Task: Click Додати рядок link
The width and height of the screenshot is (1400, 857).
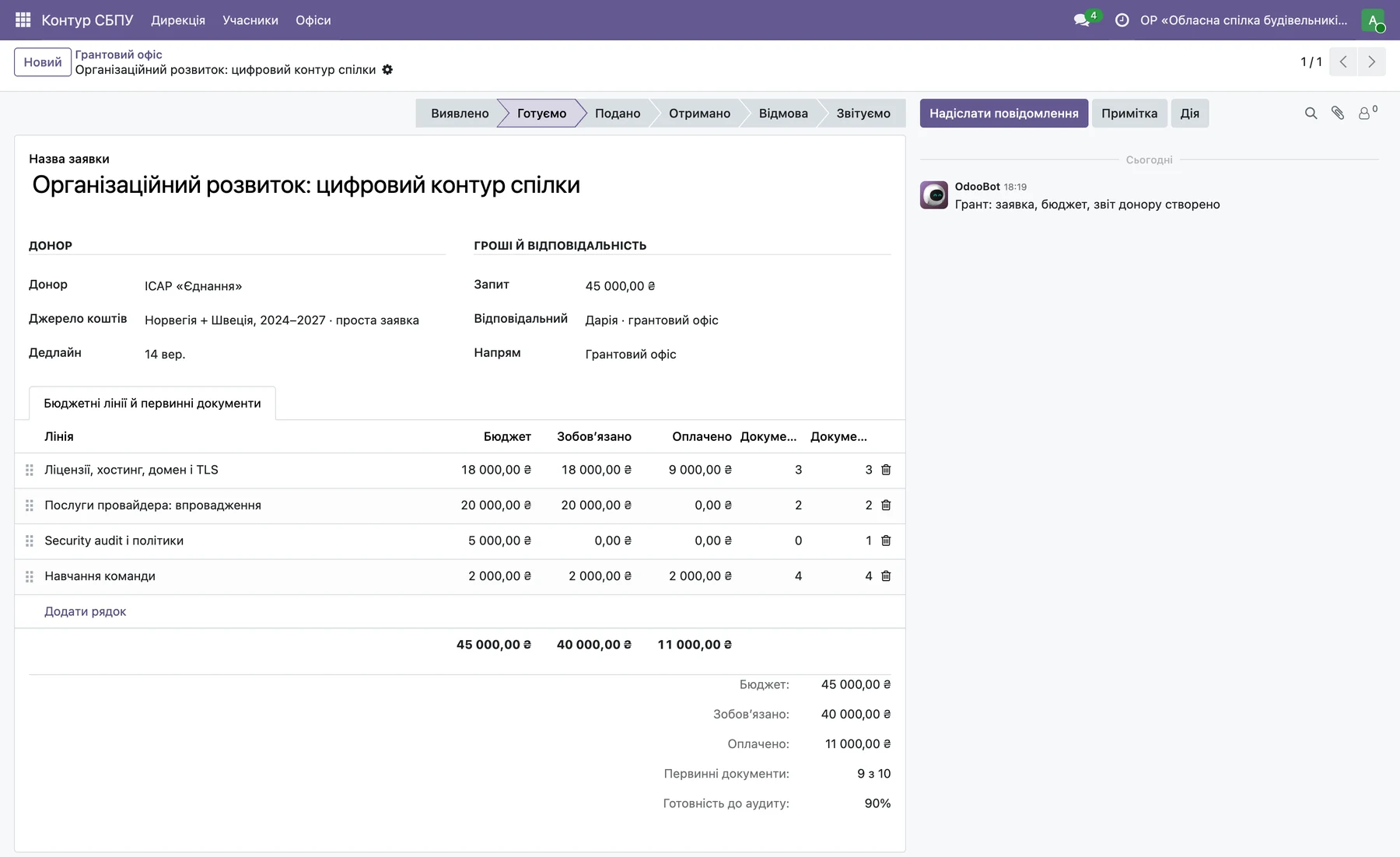Action: 85,611
